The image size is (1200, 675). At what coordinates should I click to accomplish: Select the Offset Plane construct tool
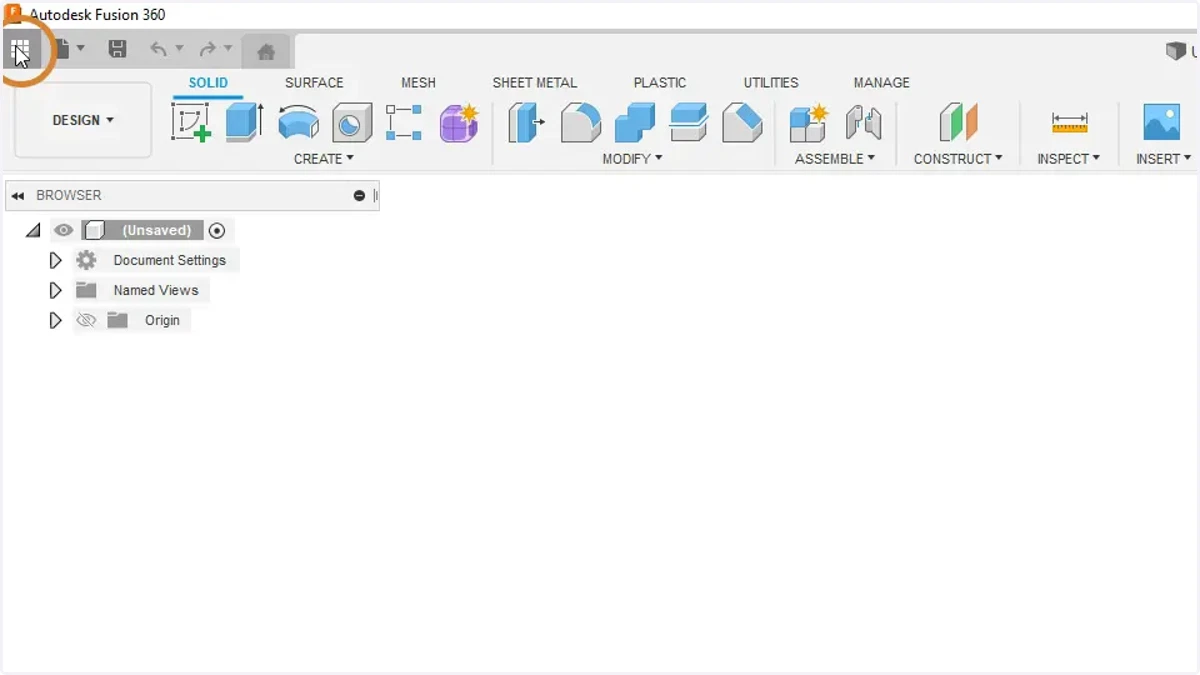[958, 123]
